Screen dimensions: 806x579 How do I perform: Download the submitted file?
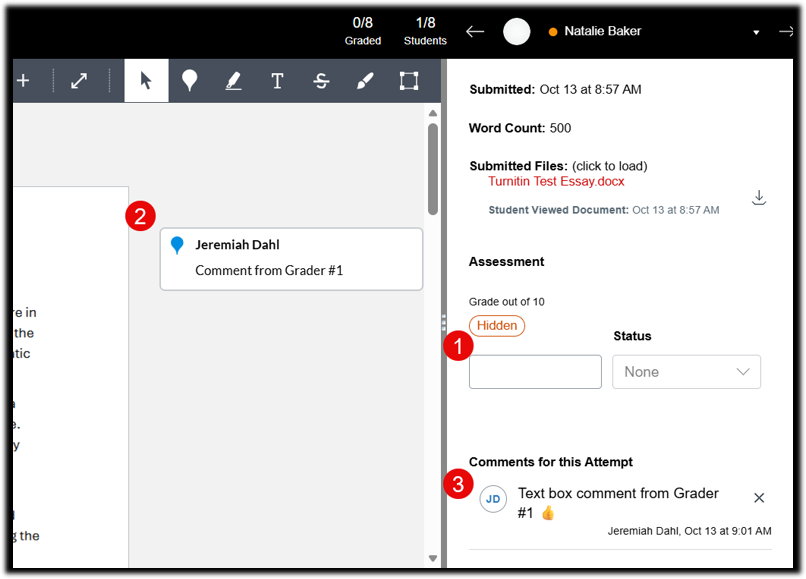click(759, 197)
